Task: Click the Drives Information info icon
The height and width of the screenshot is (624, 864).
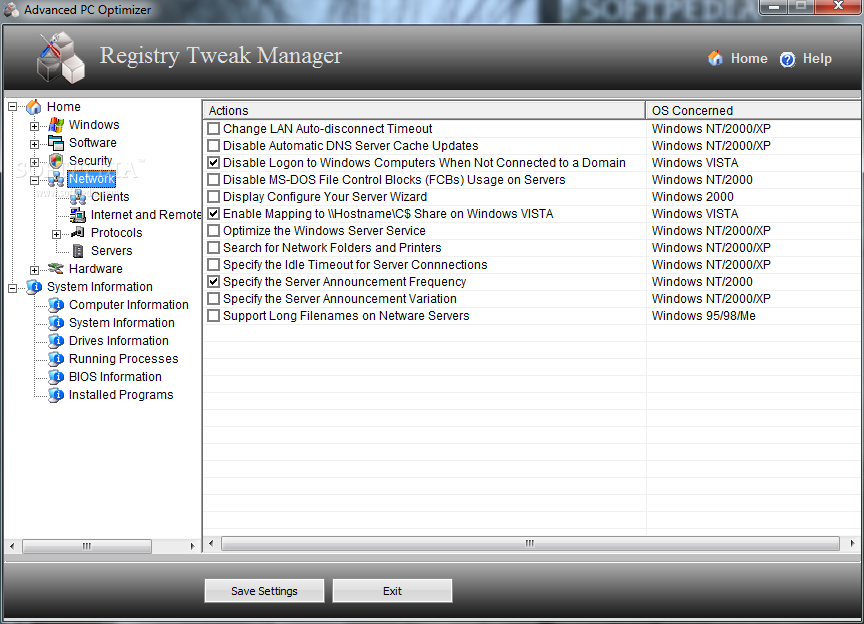Action: [x=56, y=341]
